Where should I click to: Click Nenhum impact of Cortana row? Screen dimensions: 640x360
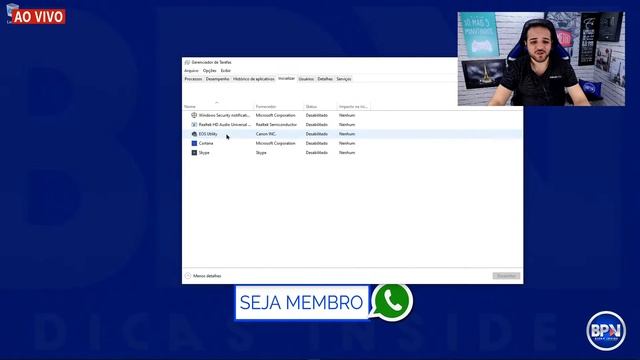[347, 143]
